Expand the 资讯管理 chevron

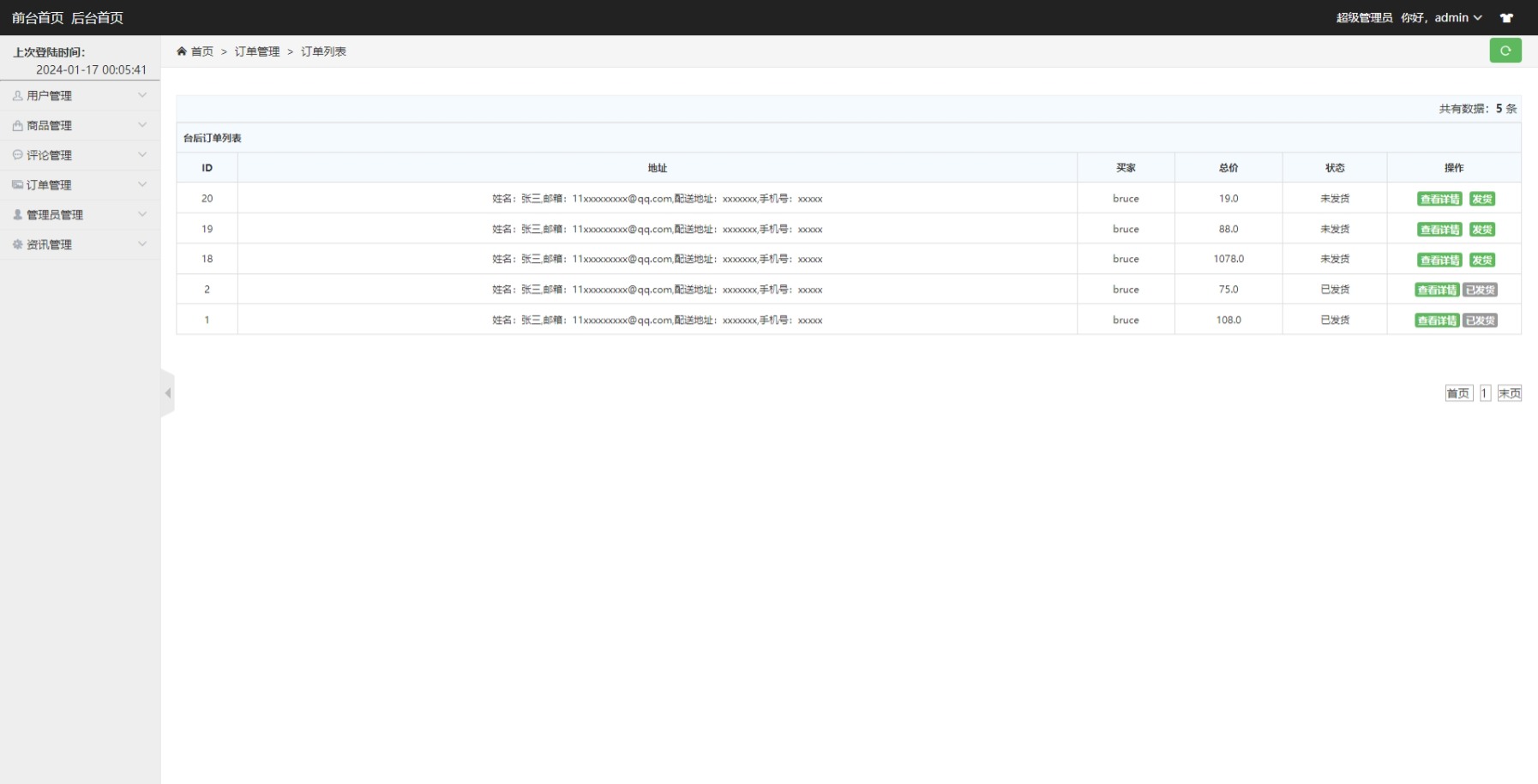pos(142,244)
